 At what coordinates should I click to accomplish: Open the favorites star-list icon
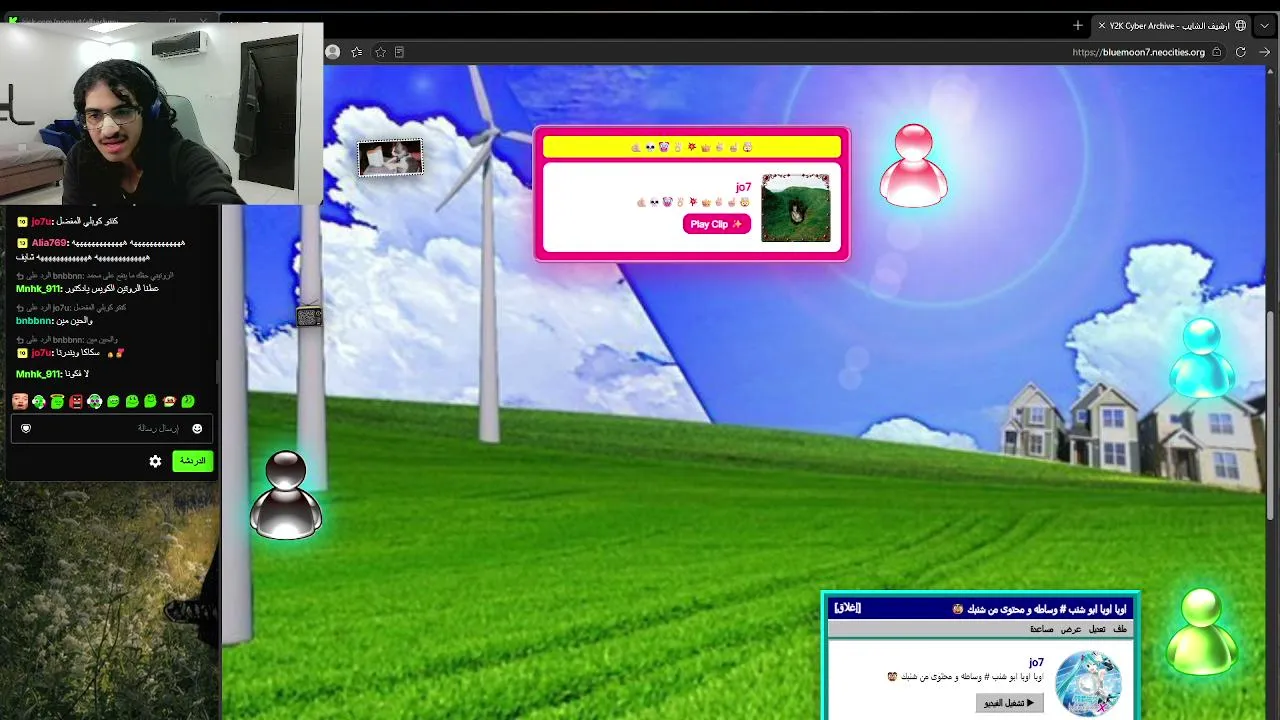[357, 52]
